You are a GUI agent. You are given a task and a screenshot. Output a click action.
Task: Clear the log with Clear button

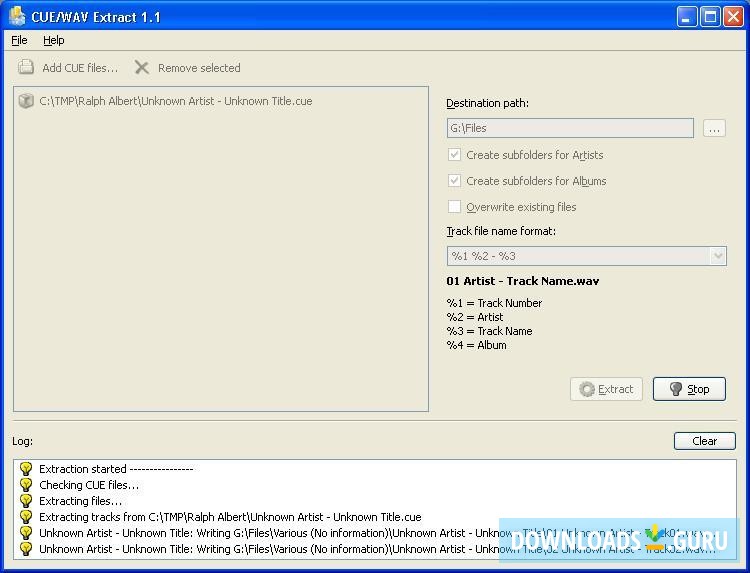click(x=705, y=441)
